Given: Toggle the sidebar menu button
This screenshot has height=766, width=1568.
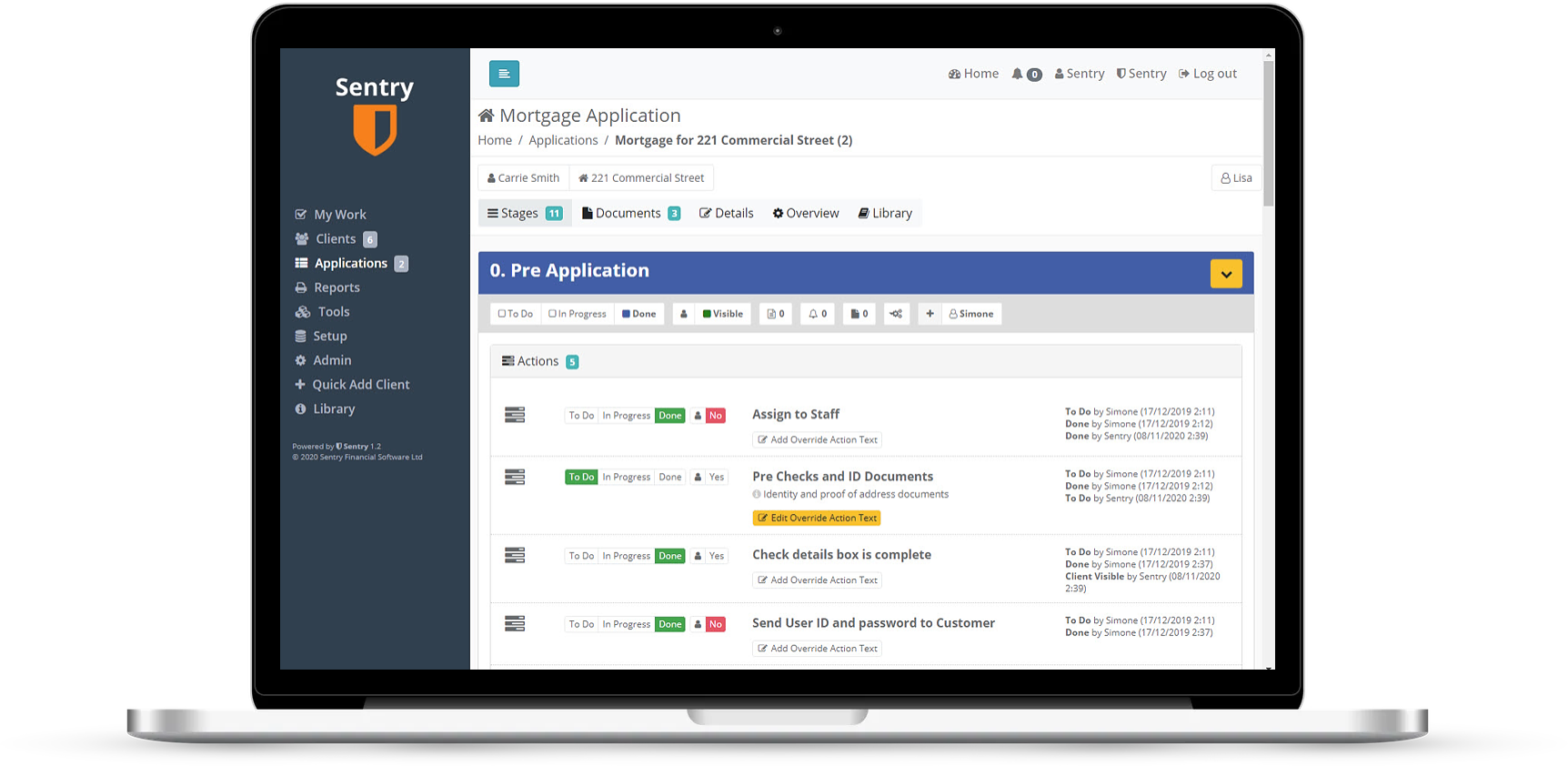Looking at the screenshot, I should click(504, 74).
